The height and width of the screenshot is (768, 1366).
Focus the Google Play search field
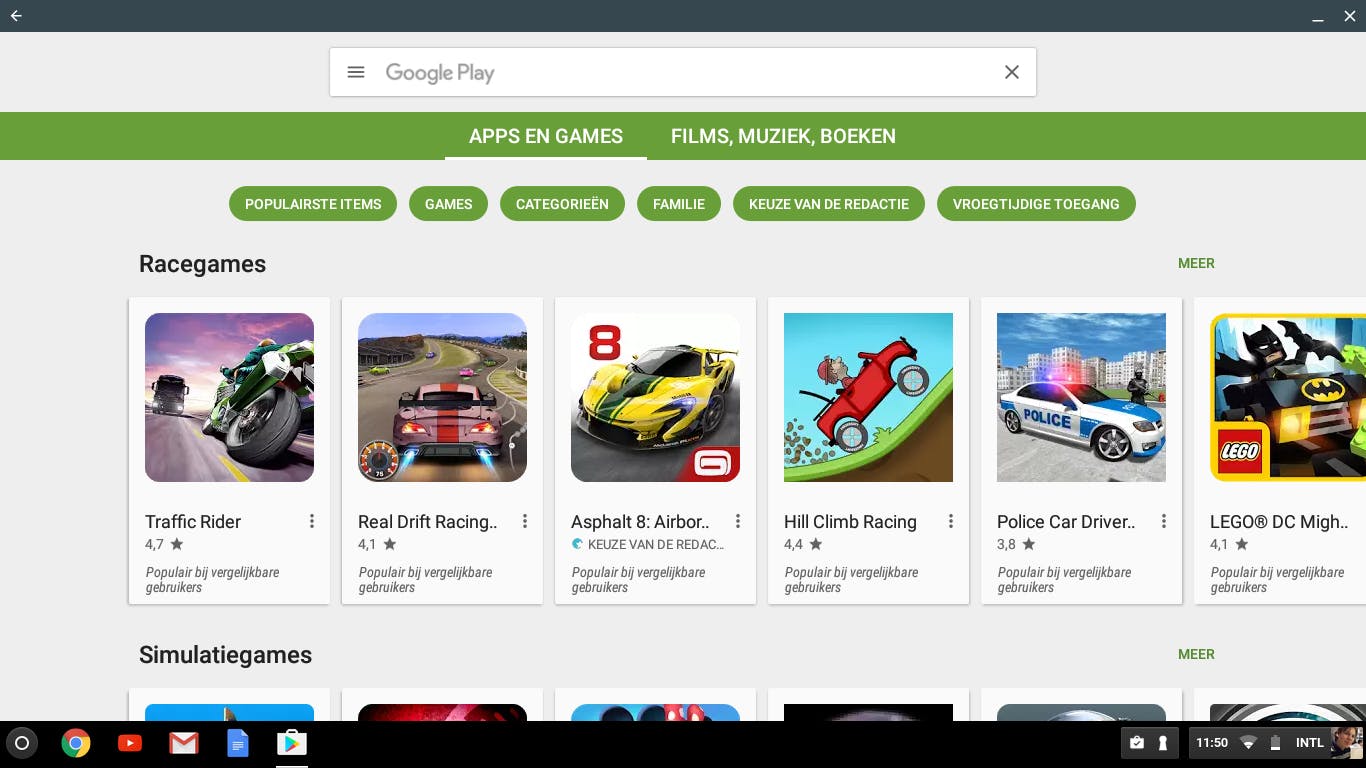point(683,72)
